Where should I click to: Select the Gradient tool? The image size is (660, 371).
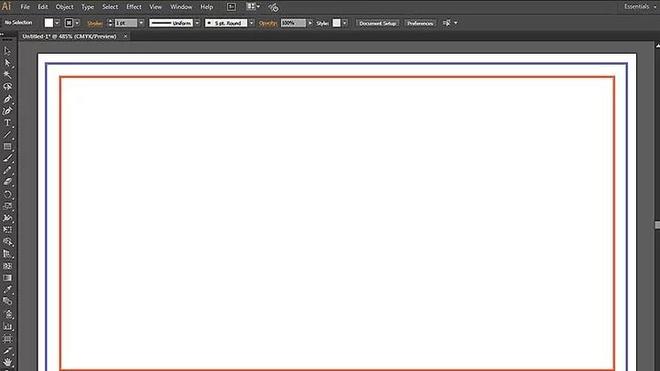pyautogui.click(x=7, y=278)
